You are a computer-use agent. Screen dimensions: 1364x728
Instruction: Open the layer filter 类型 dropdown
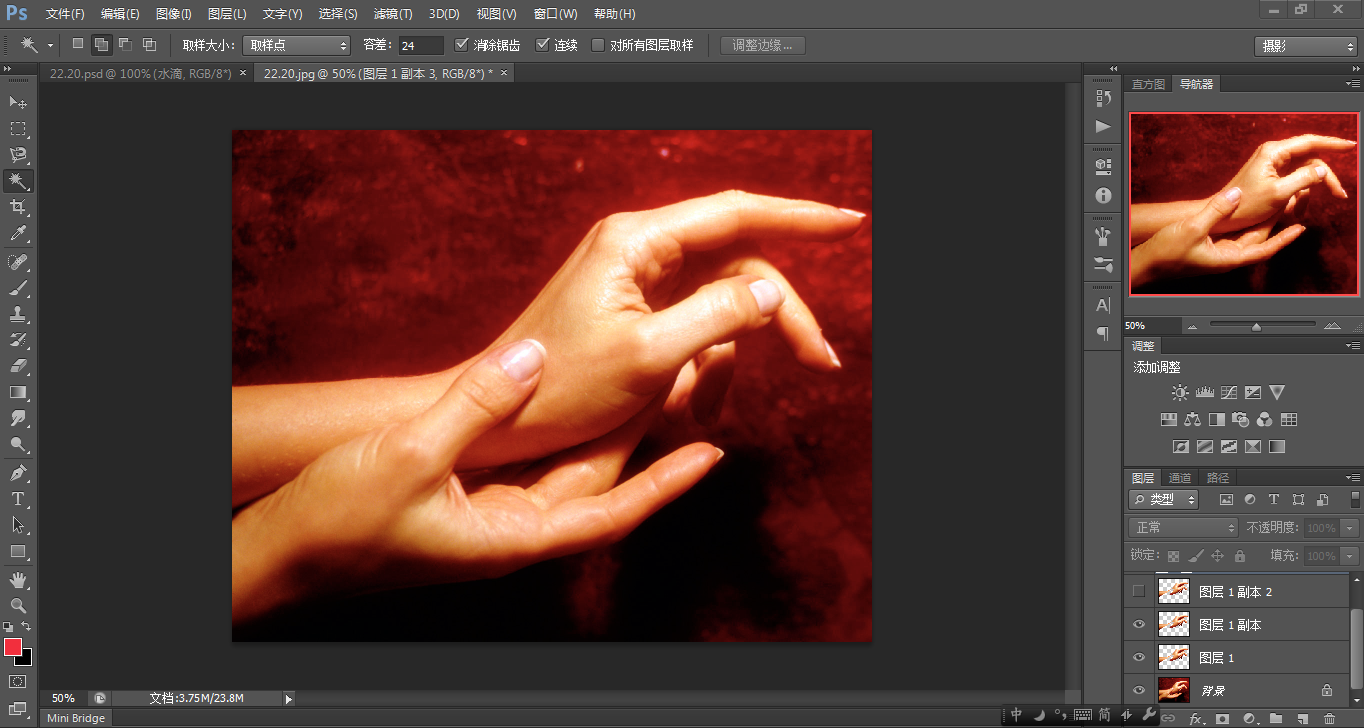pyautogui.click(x=1164, y=499)
